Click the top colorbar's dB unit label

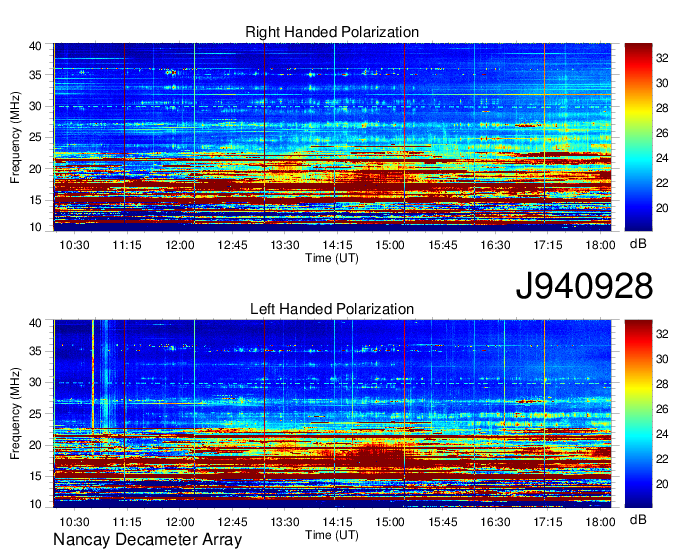coord(638,244)
